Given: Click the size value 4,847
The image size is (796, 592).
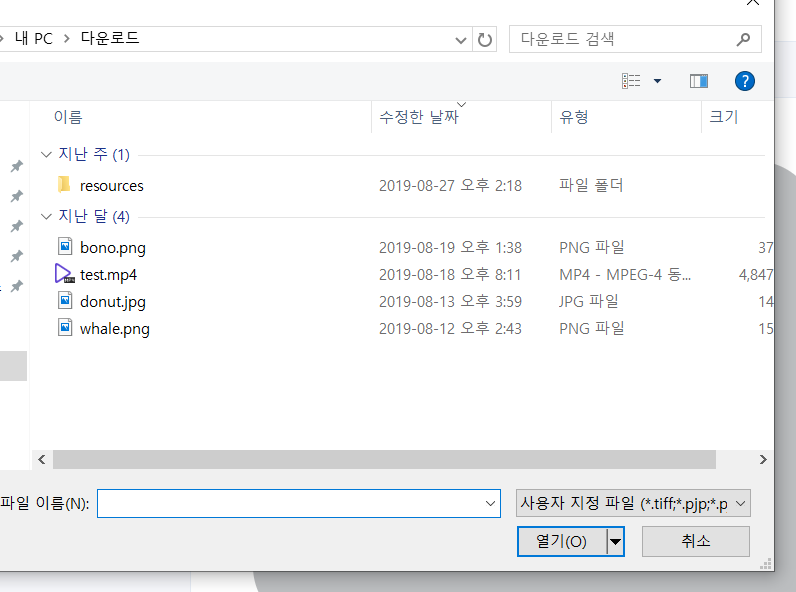Looking at the screenshot, I should pyautogui.click(x=756, y=275).
